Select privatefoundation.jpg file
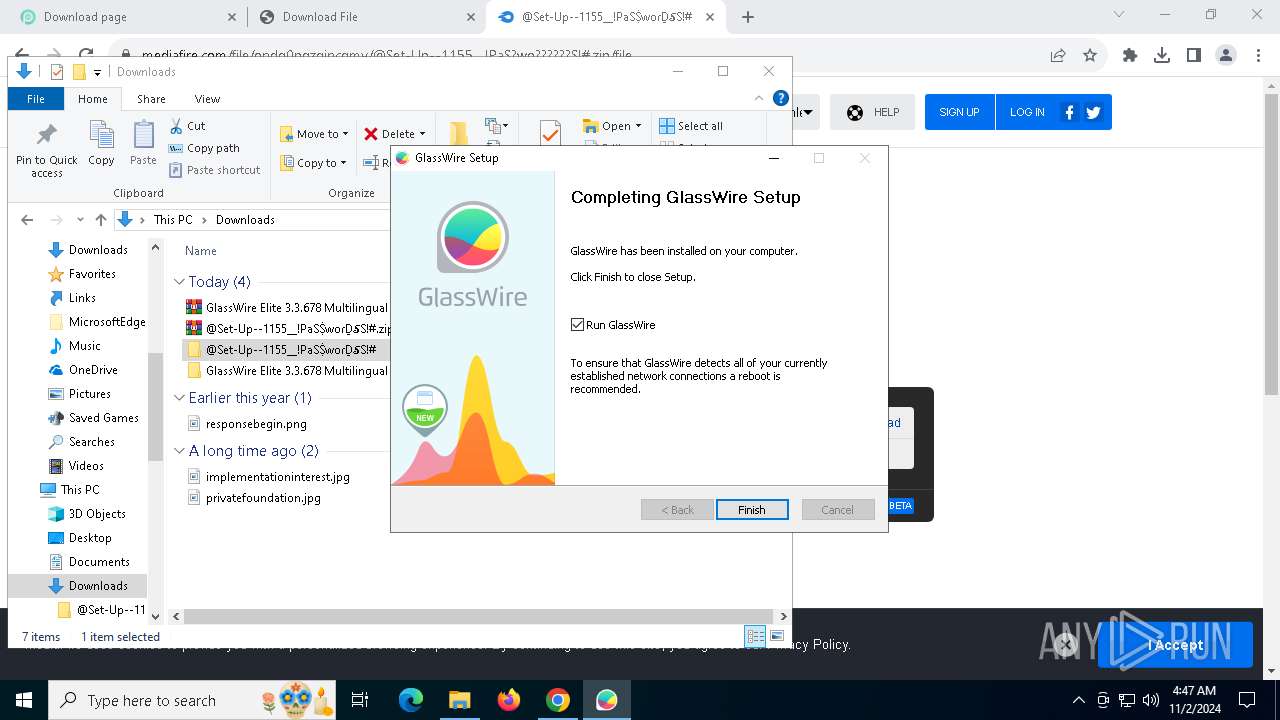Viewport: 1280px width, 720px height. click(254, 498)
